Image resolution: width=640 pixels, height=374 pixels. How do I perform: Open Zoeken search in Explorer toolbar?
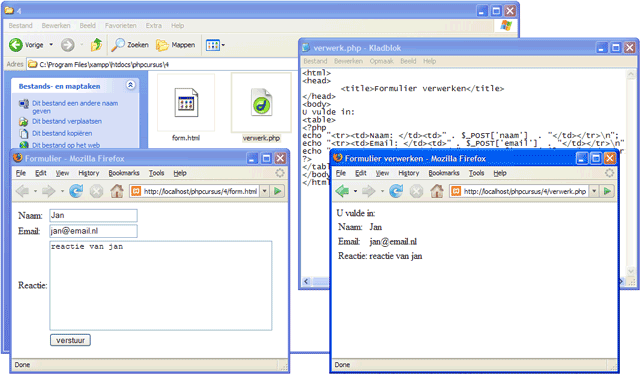point(130,45)
